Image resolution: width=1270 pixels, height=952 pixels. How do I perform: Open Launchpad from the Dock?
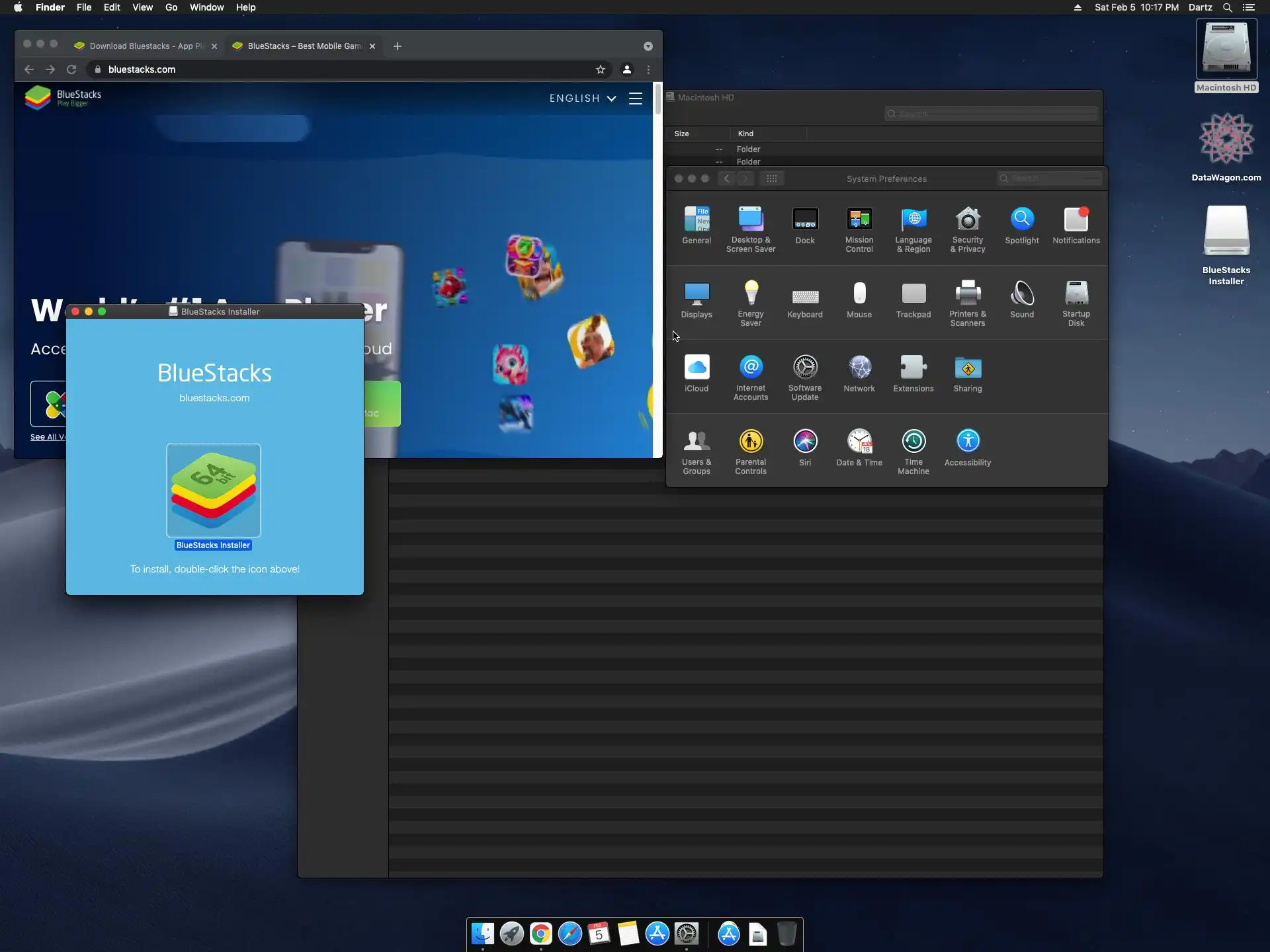point(511,933)
